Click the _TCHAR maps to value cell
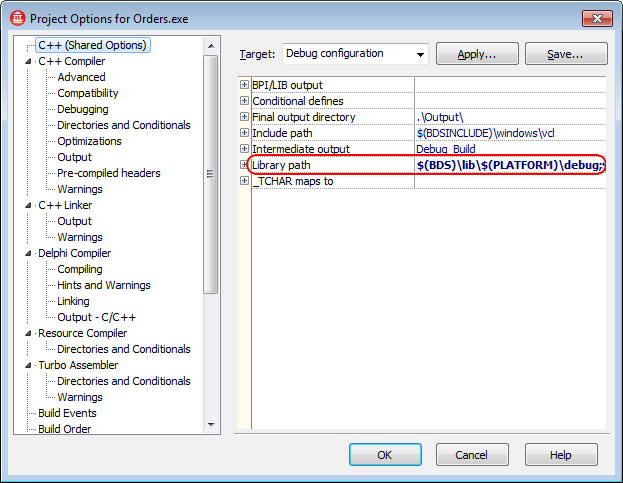The width and height of the screenshot is (623, 483). [x=510, y=181]
